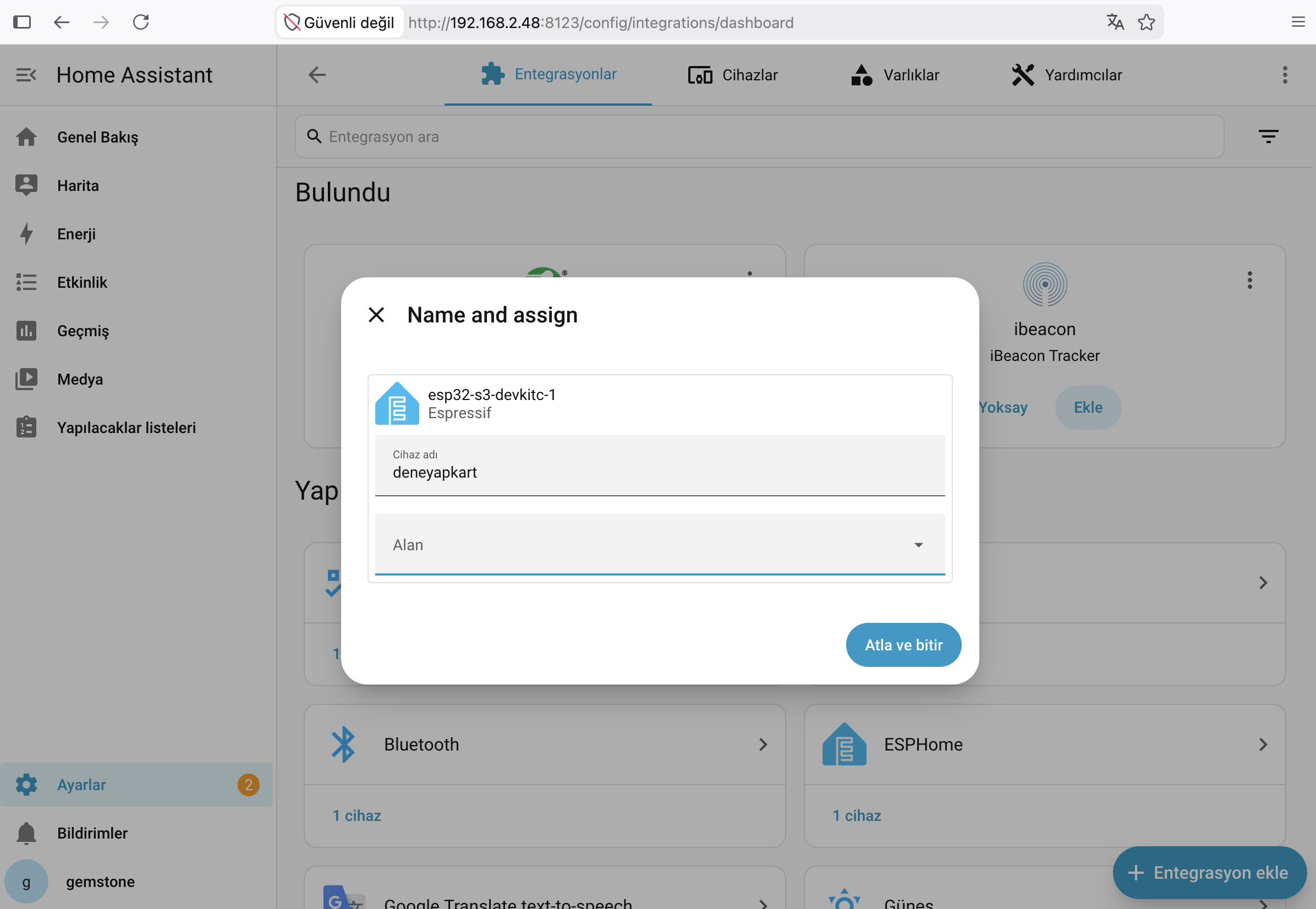Click the Entegrasyon ara search field
The height and width of the screenshot is (909, 1316).
[x=759, y=136]
